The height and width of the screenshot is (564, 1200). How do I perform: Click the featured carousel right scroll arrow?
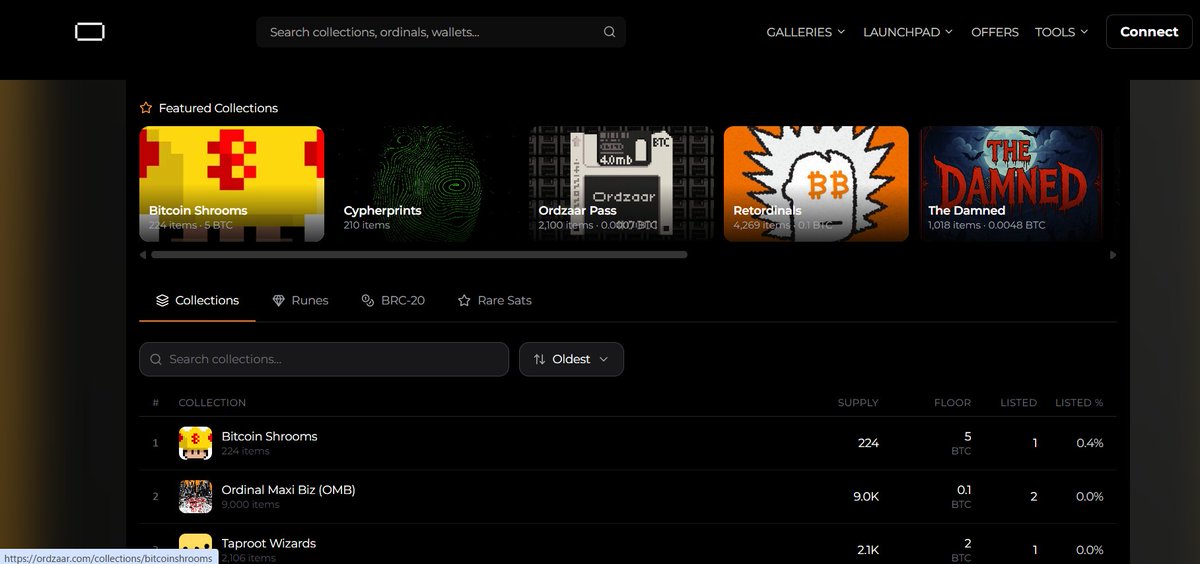(x=1113, y=255)
